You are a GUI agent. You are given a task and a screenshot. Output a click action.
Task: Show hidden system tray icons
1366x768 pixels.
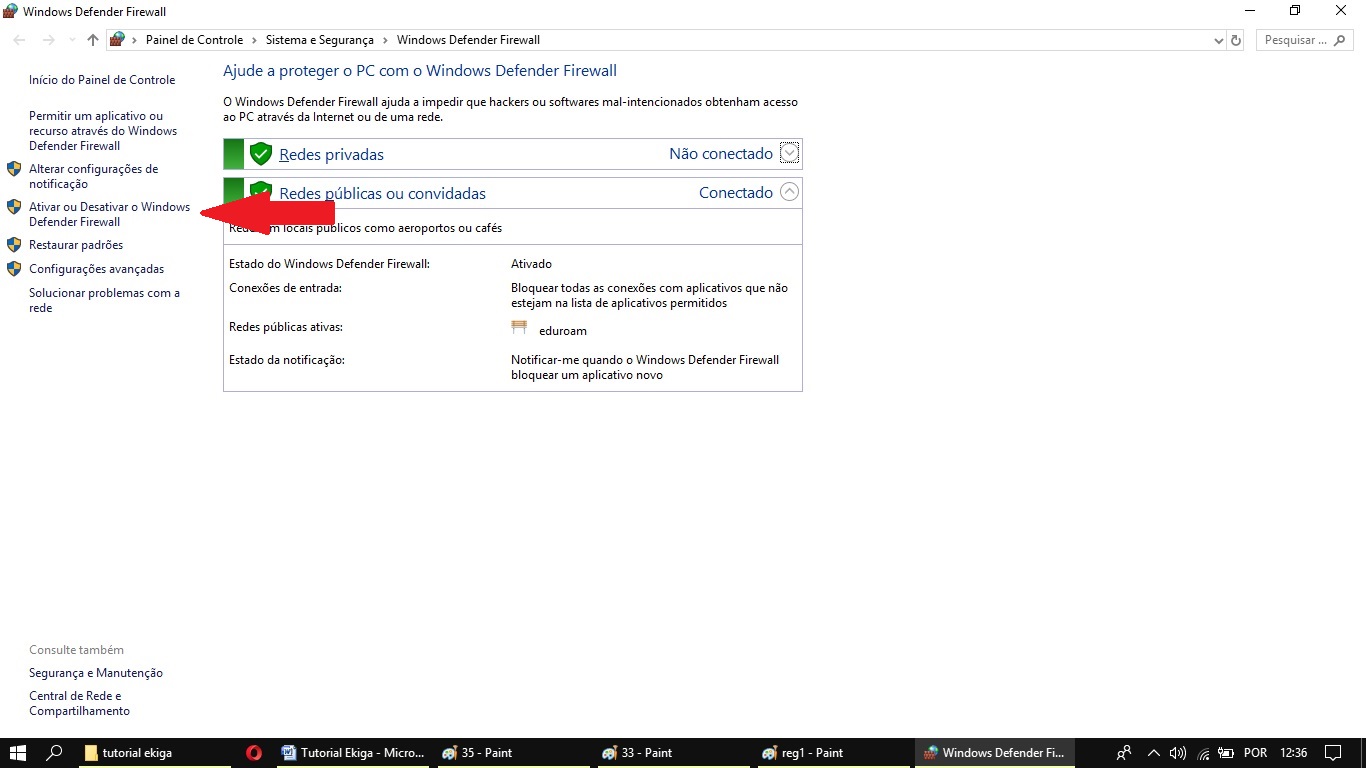tap(1154, 753)
